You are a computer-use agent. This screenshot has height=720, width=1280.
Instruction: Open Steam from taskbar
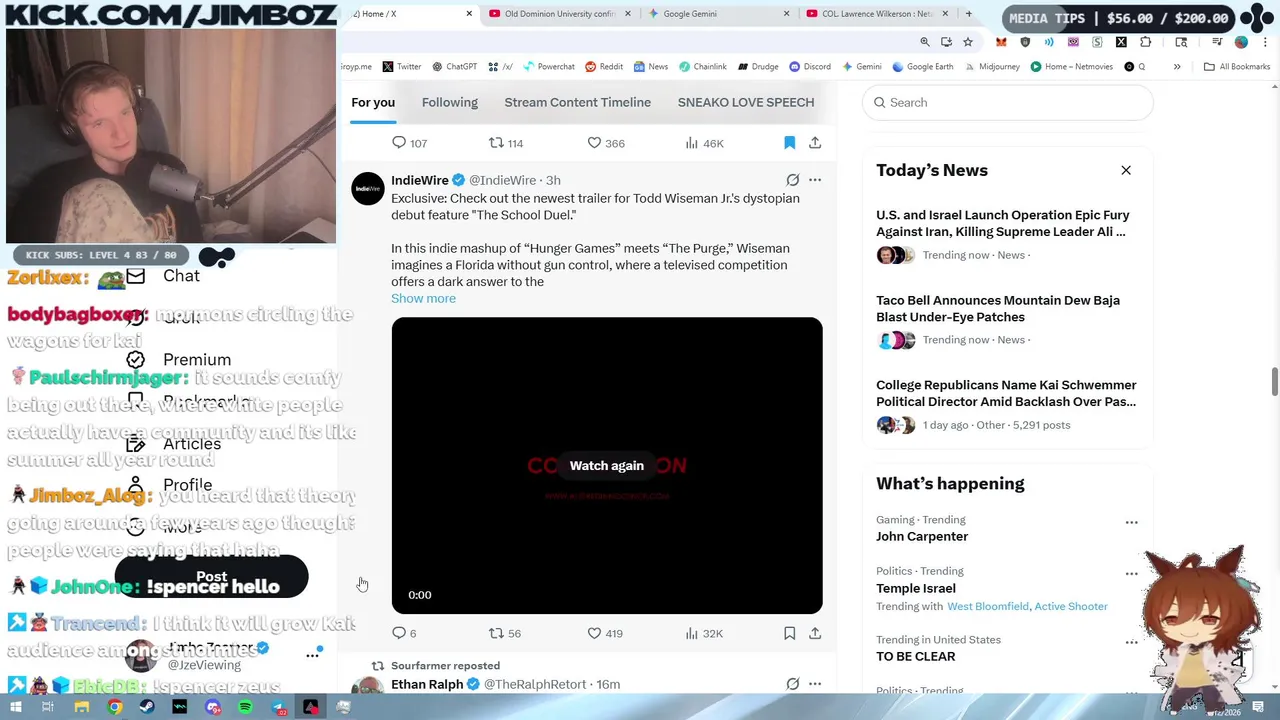pyautogui.click(x=147, y=707)
